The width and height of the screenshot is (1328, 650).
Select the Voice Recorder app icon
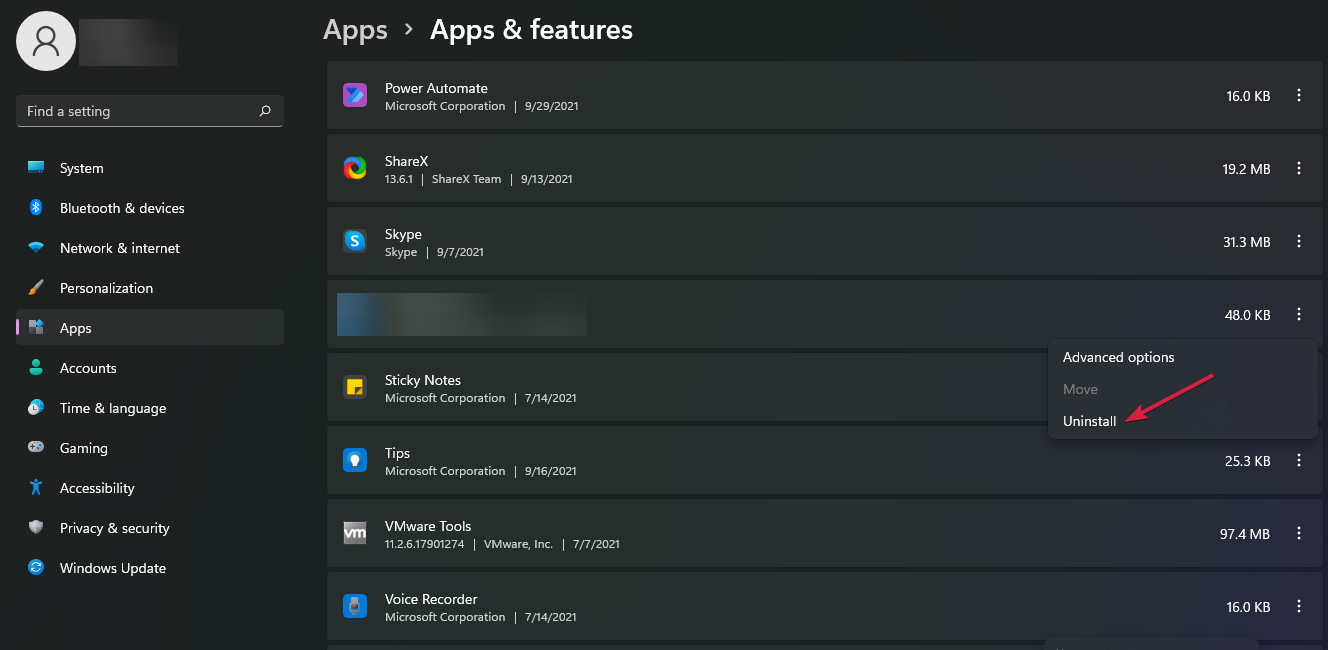click(355, 606)
